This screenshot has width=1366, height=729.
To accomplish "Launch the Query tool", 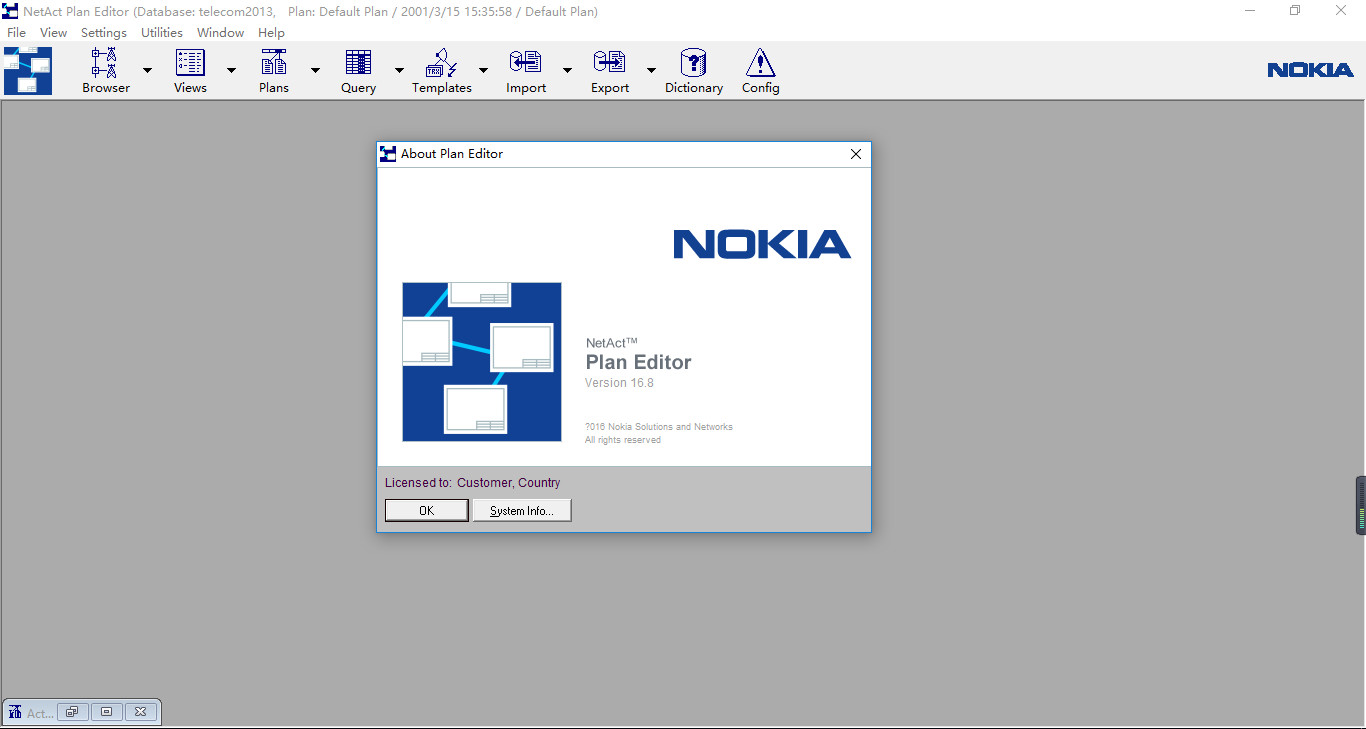I will point(357,68).
